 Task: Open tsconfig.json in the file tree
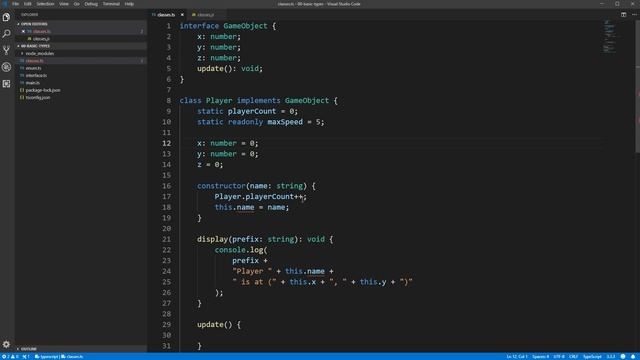point(38,98)
